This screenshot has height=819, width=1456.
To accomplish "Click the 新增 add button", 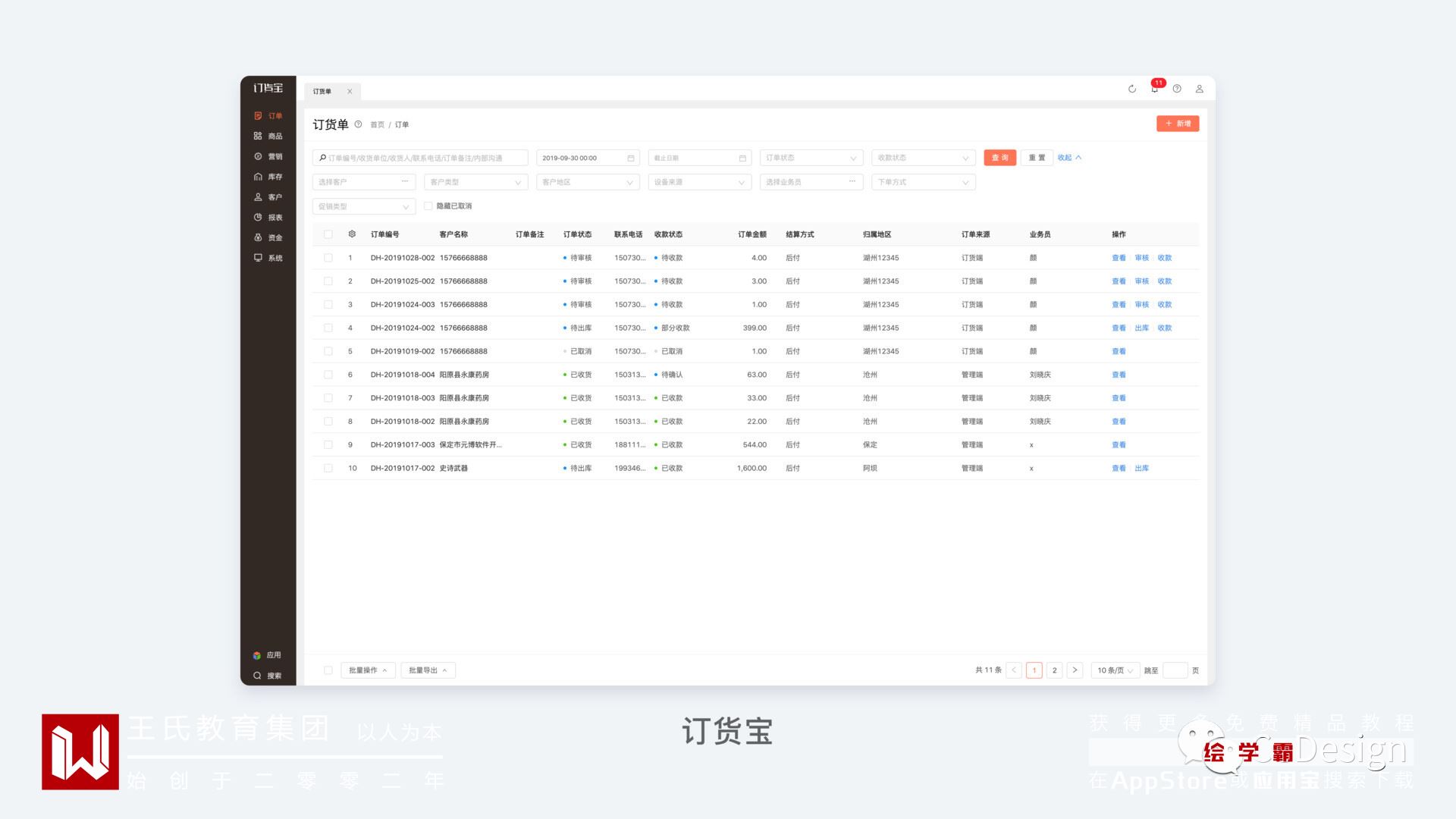I will point(1177,124).
